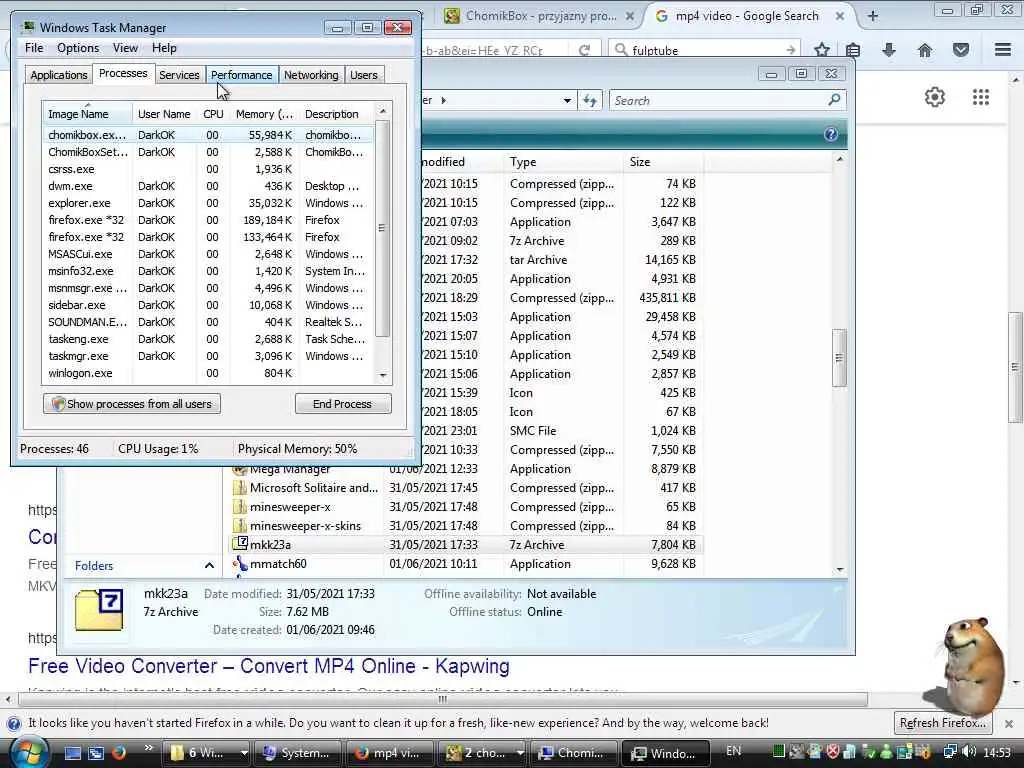Expand the Explorer breadcrumb arrow
The image size is (1024, 768).
(444, 101)
